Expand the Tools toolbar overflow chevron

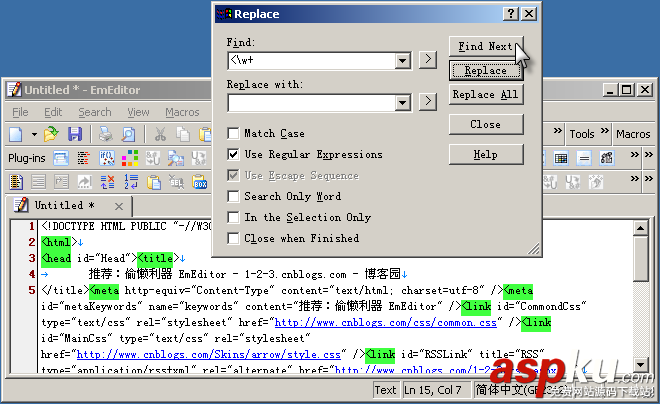point(604,130)
